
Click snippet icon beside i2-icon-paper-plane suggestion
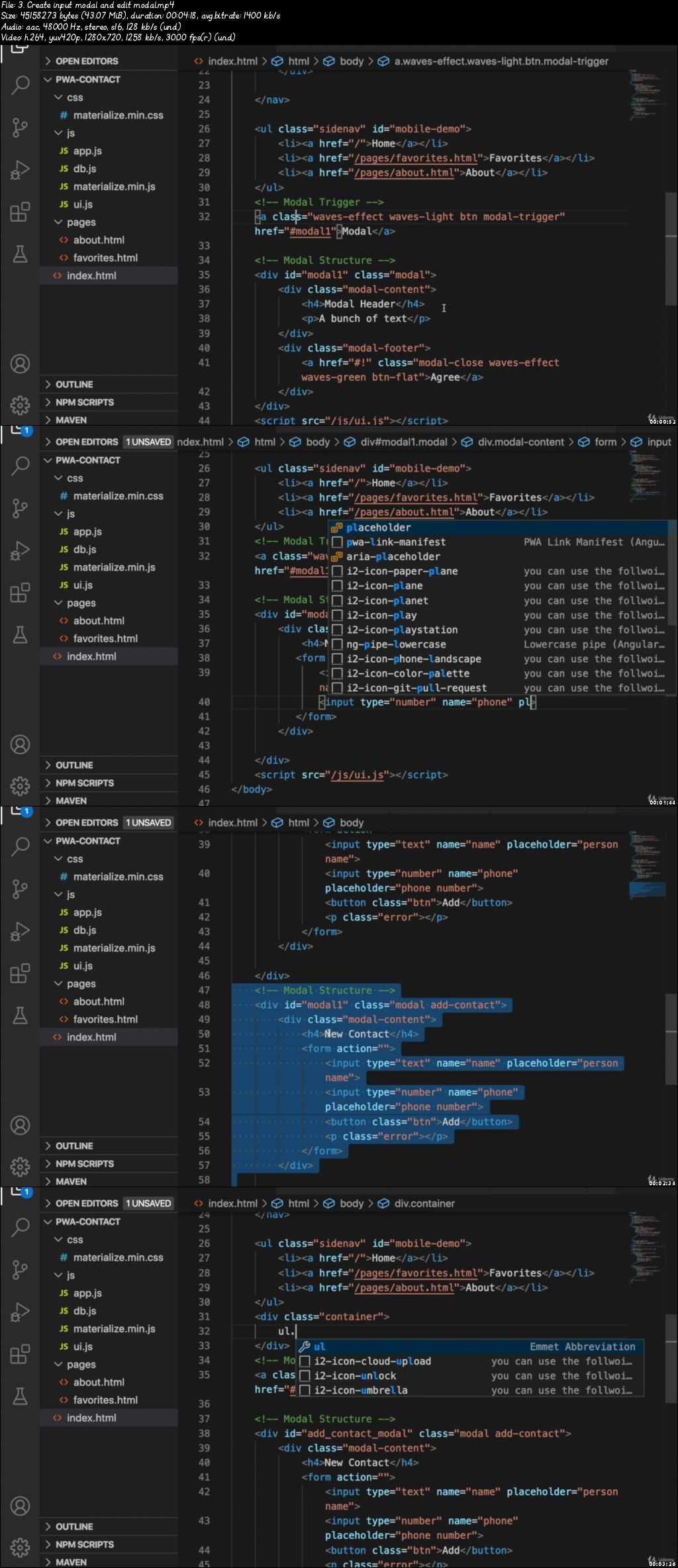click(337, 571)
